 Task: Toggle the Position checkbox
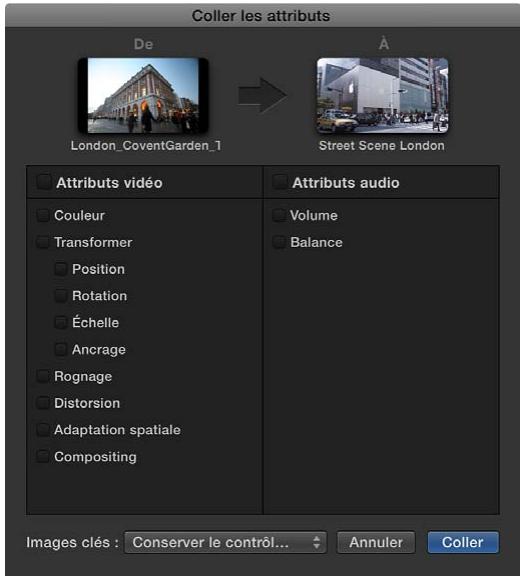61,269
